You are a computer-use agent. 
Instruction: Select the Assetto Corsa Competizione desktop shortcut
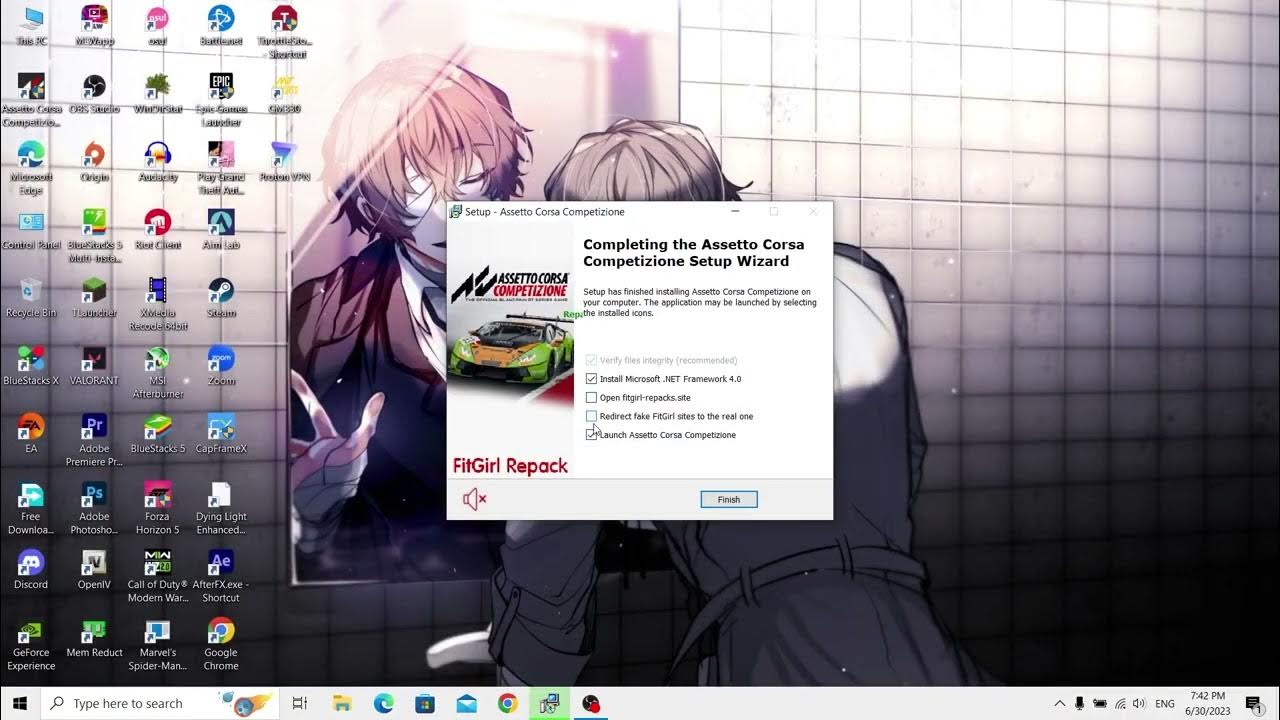pyautogui.click(x=31, y=100)
